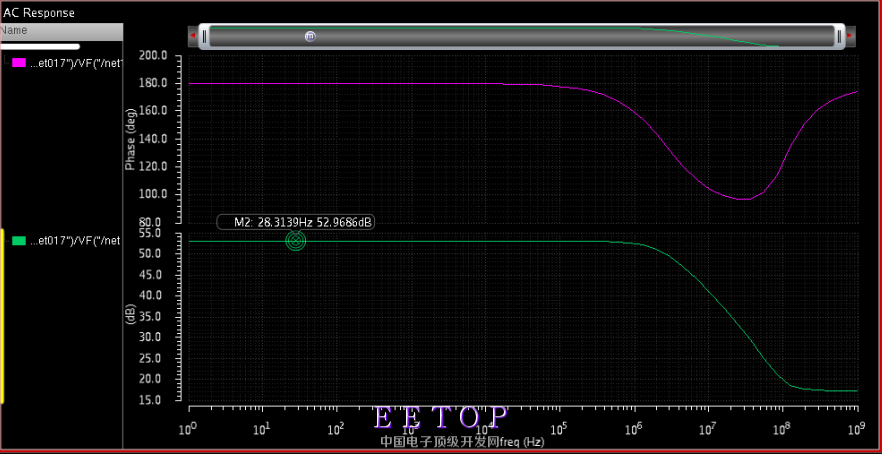882x454 pixels.
Task: Click the AC Response window title
Action: point(39,12)
